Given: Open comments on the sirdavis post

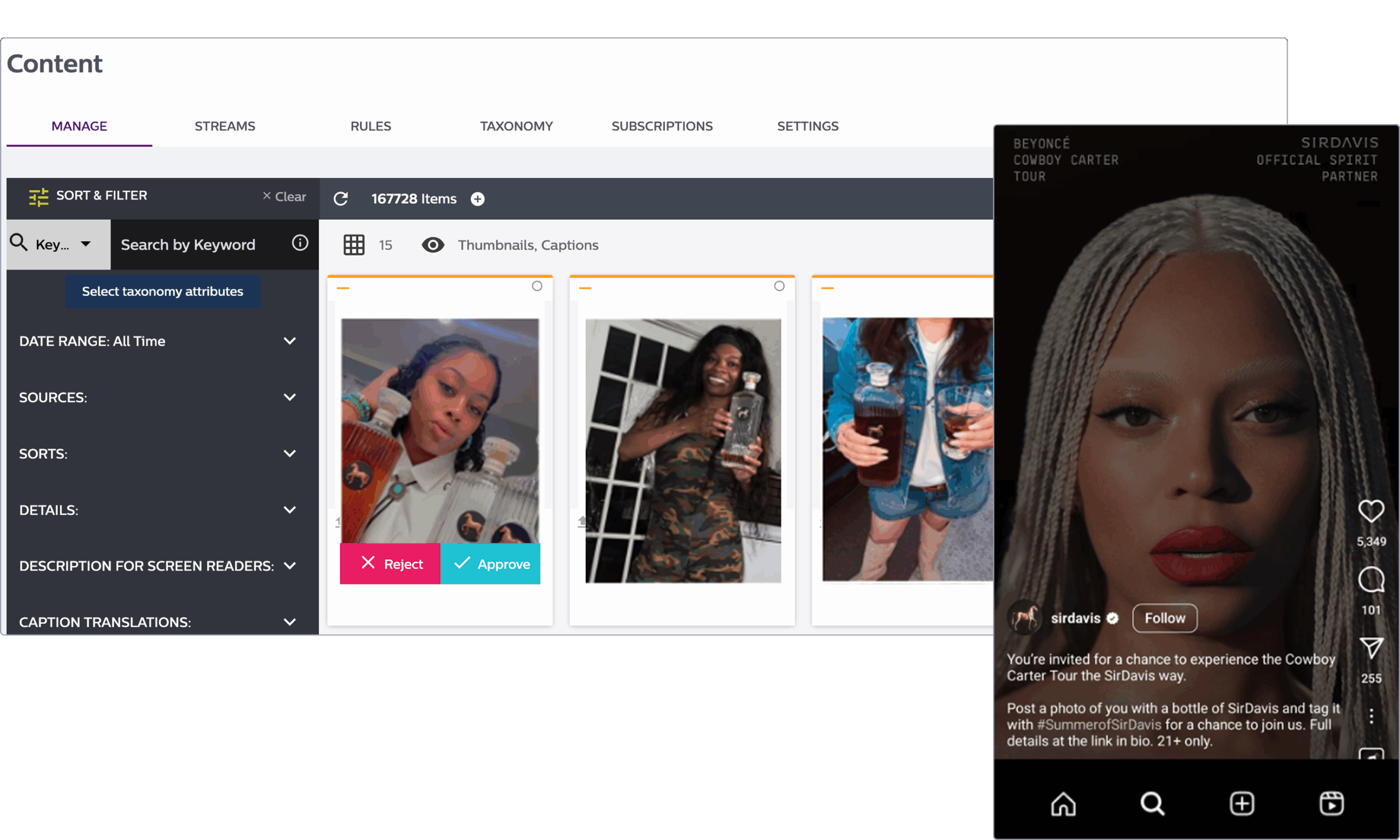Looking at the screenshot, I should click(x=1370, y=580).
